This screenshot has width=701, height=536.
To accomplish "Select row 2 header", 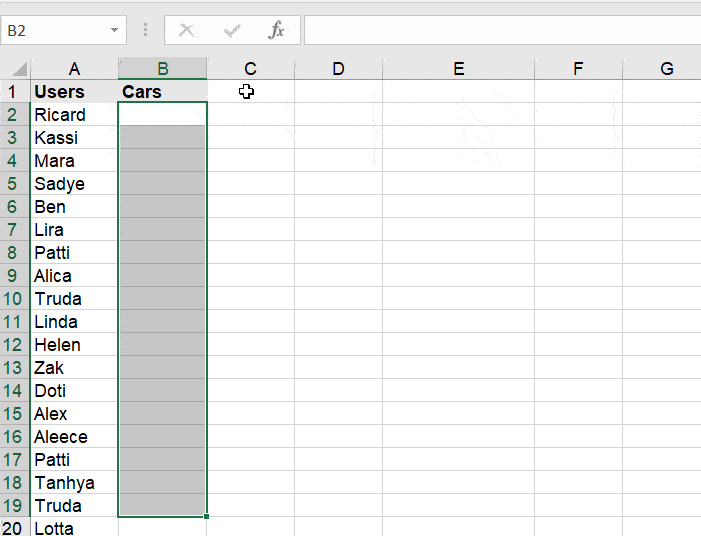I will coord(15,114).
